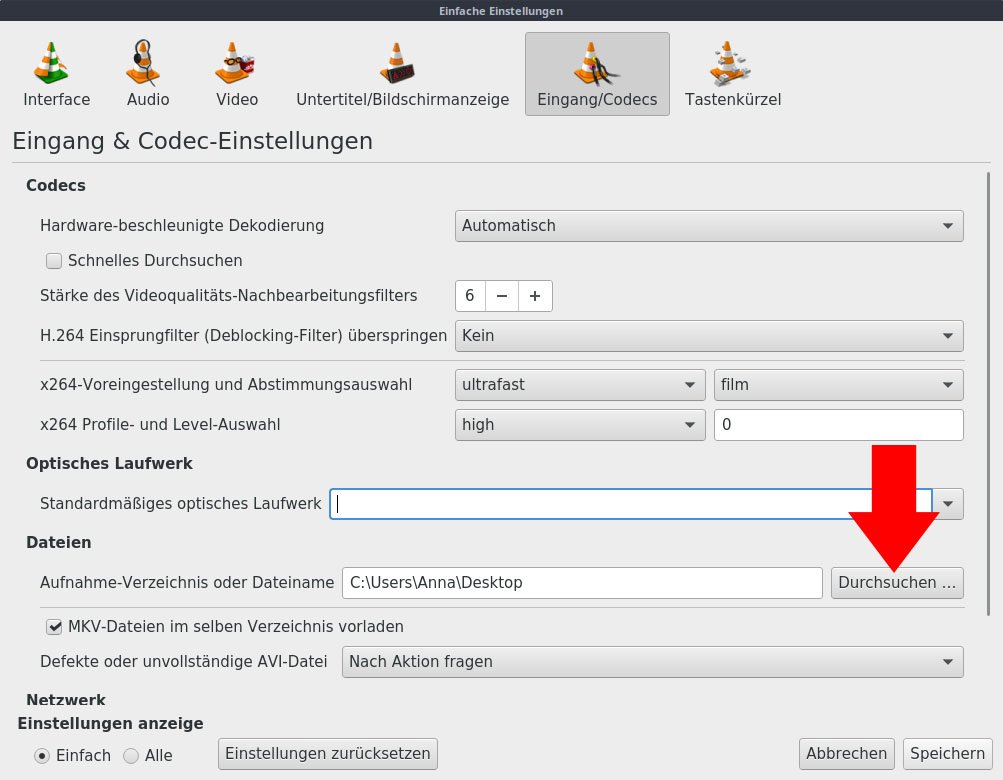Click the Speichern button
1003x780 pixels.
tap(946, 754)
